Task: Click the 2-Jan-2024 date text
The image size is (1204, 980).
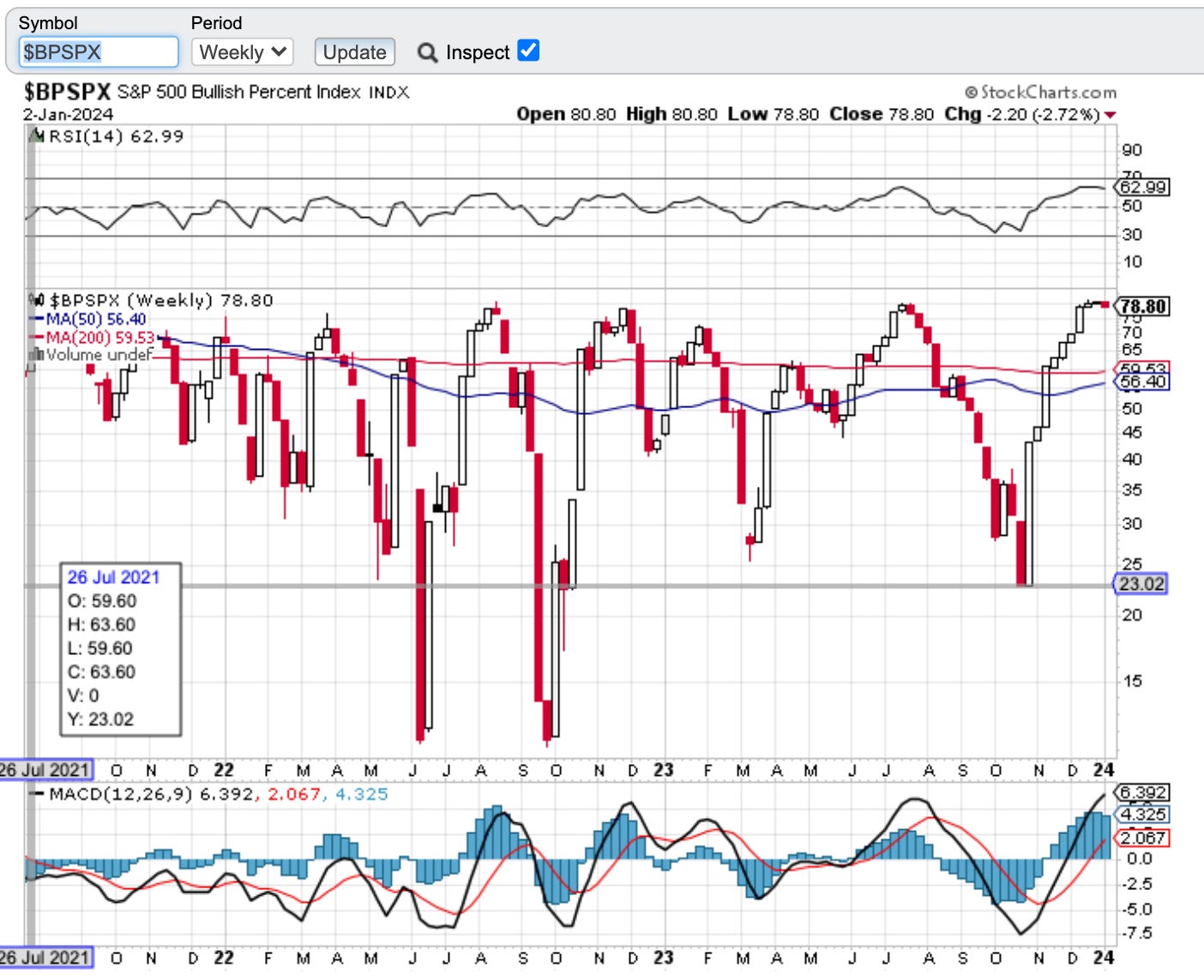Action: click(68, 114)
